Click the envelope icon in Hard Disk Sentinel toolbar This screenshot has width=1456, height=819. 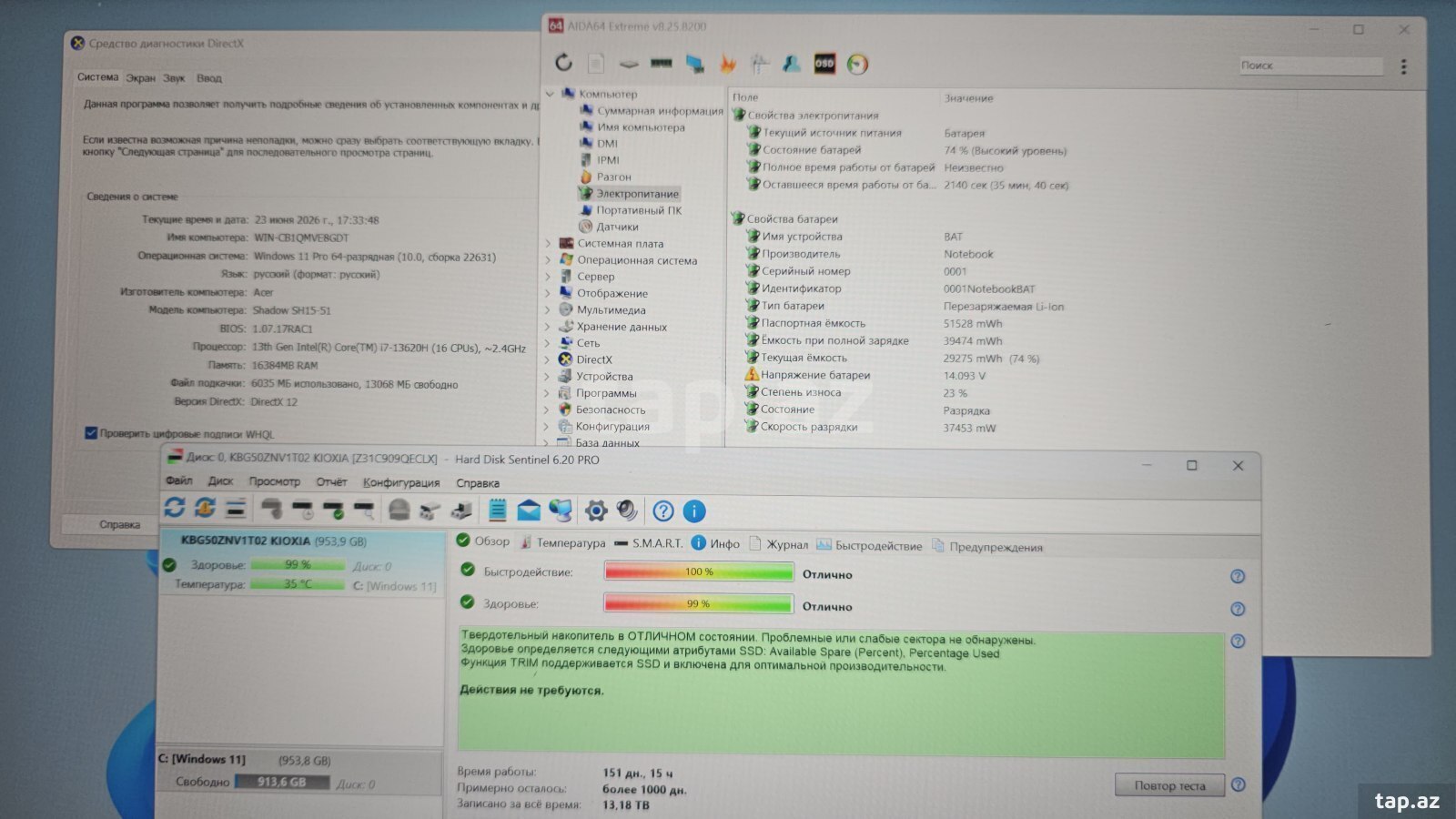tap(529, 511)
